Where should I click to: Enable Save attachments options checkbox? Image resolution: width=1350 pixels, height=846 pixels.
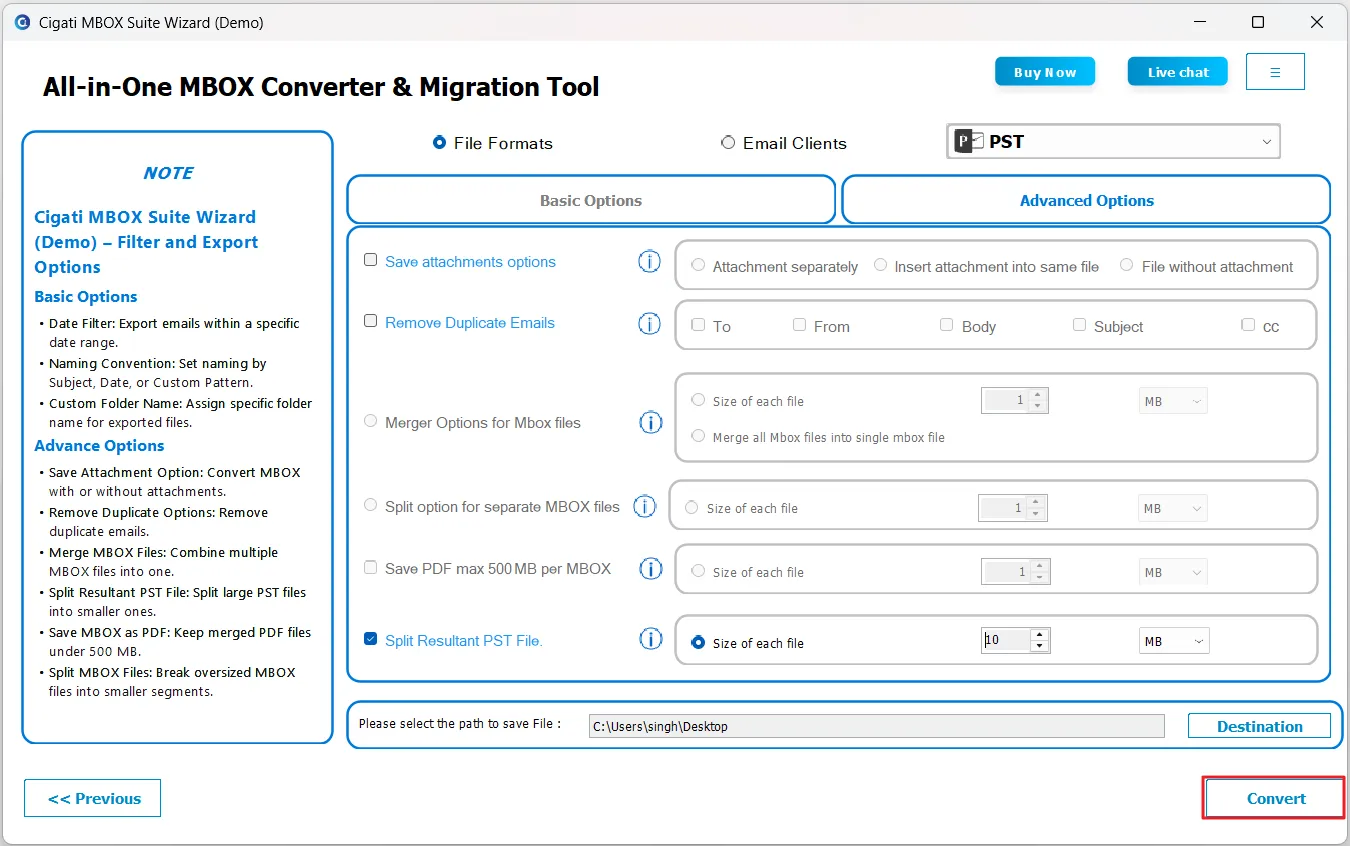(x=371, y=260)
